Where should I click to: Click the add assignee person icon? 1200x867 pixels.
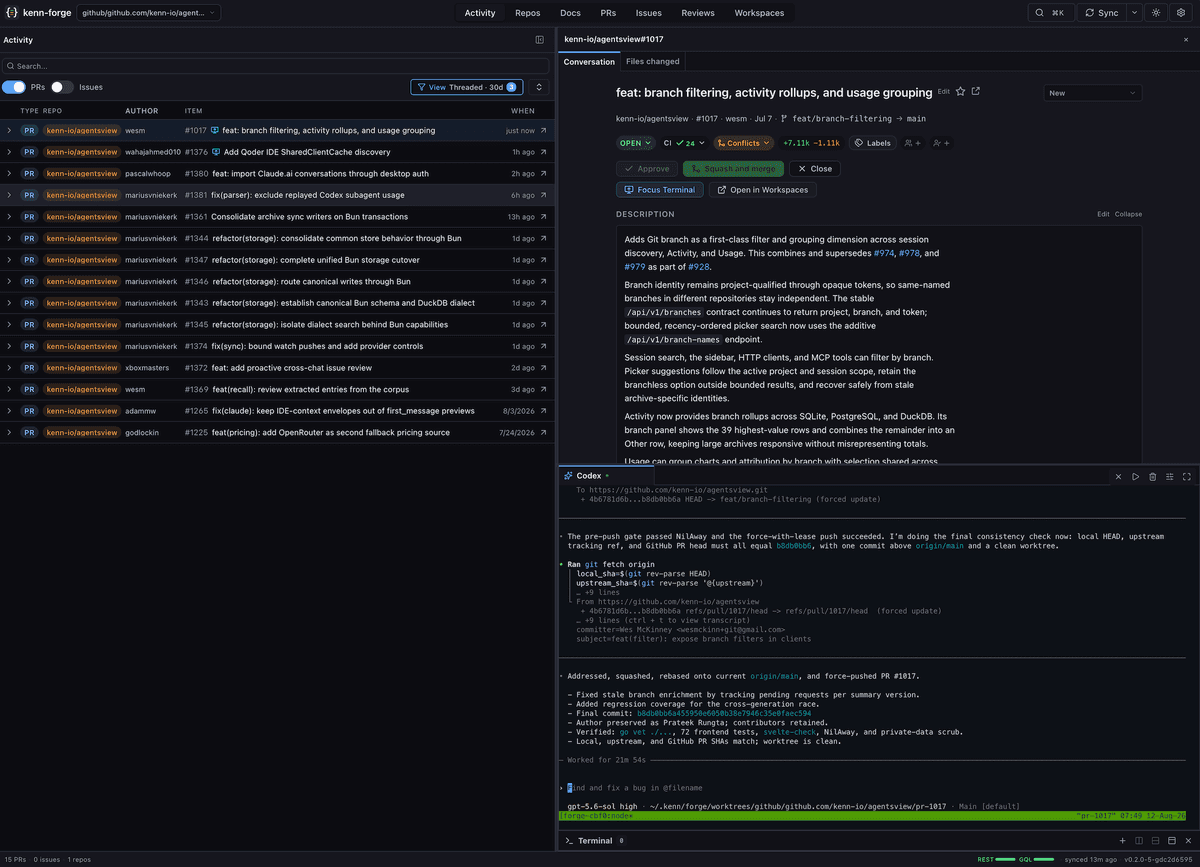pyautogui.click(x=940, y=143)
